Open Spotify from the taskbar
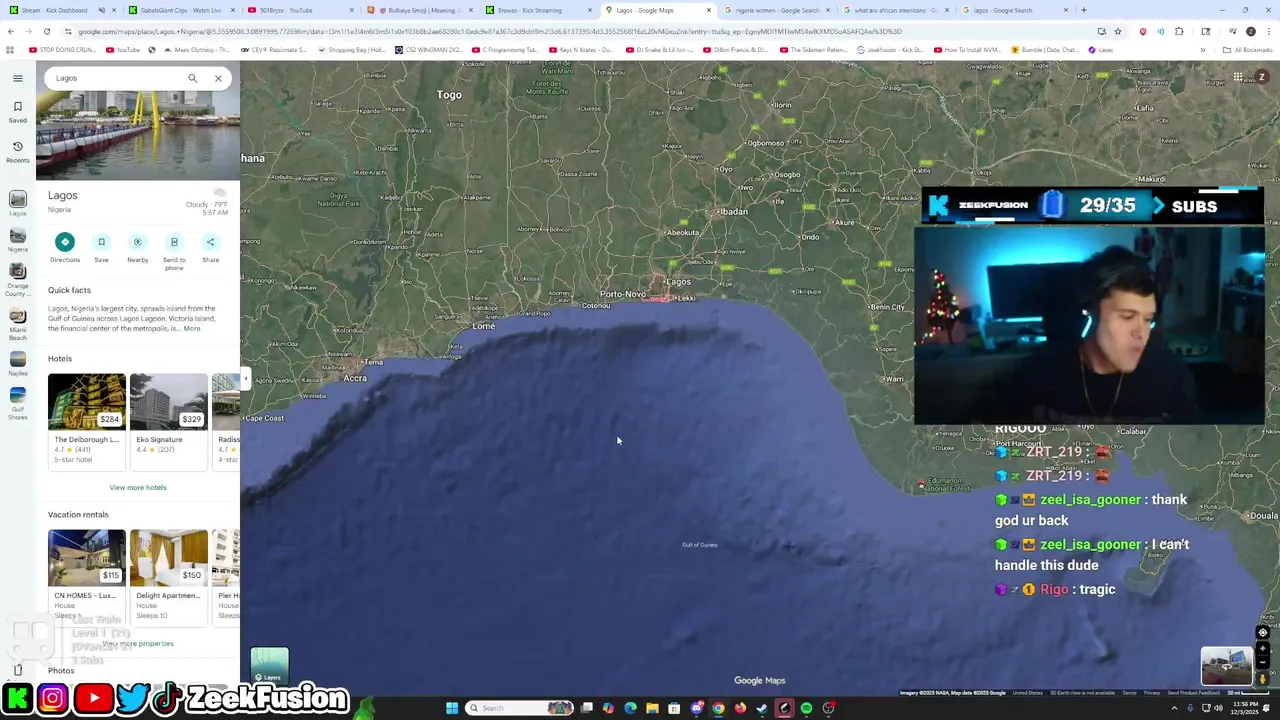This screenshot has height=720, width=1280. 806,708
